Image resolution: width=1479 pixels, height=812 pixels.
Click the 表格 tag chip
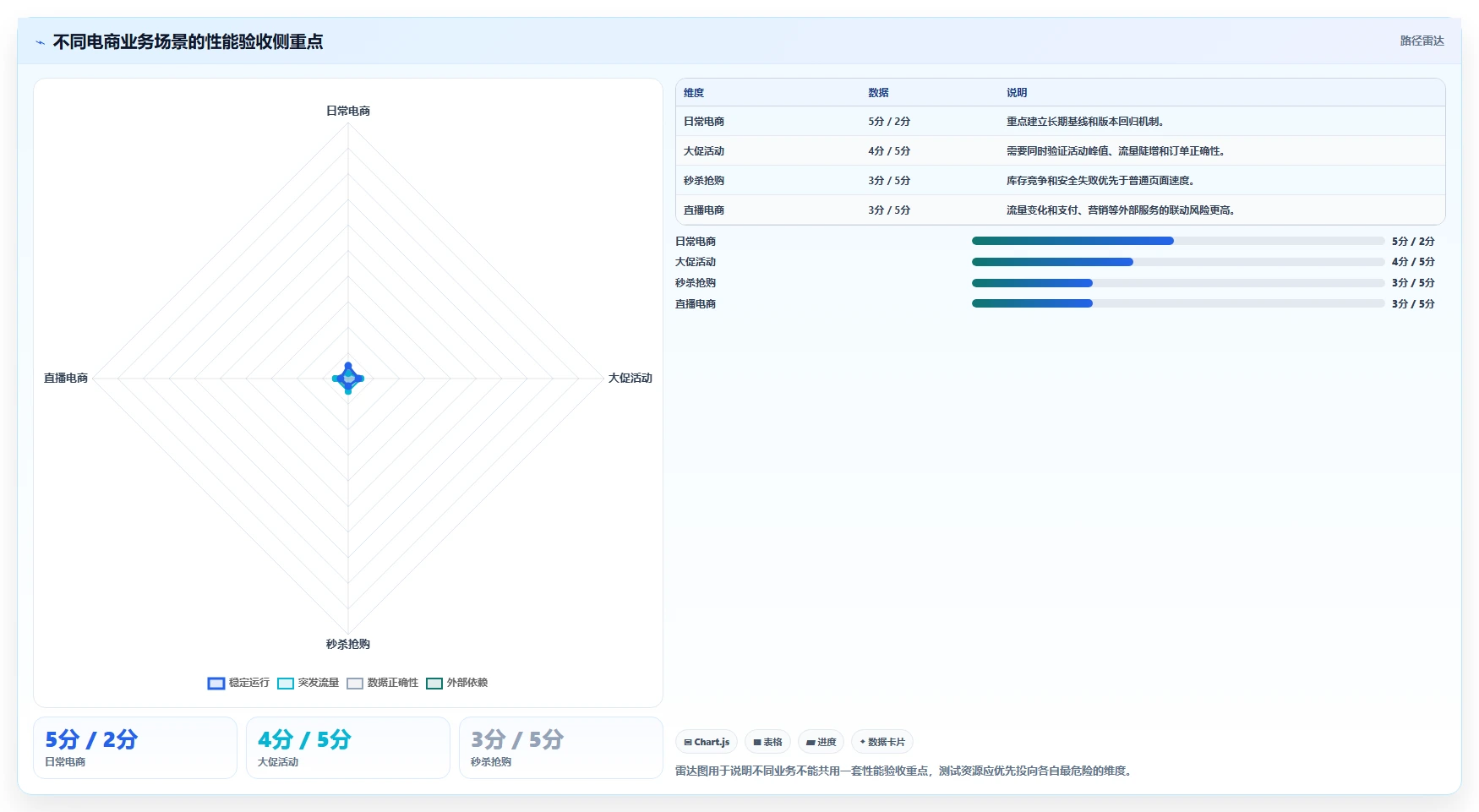point(767,742)
